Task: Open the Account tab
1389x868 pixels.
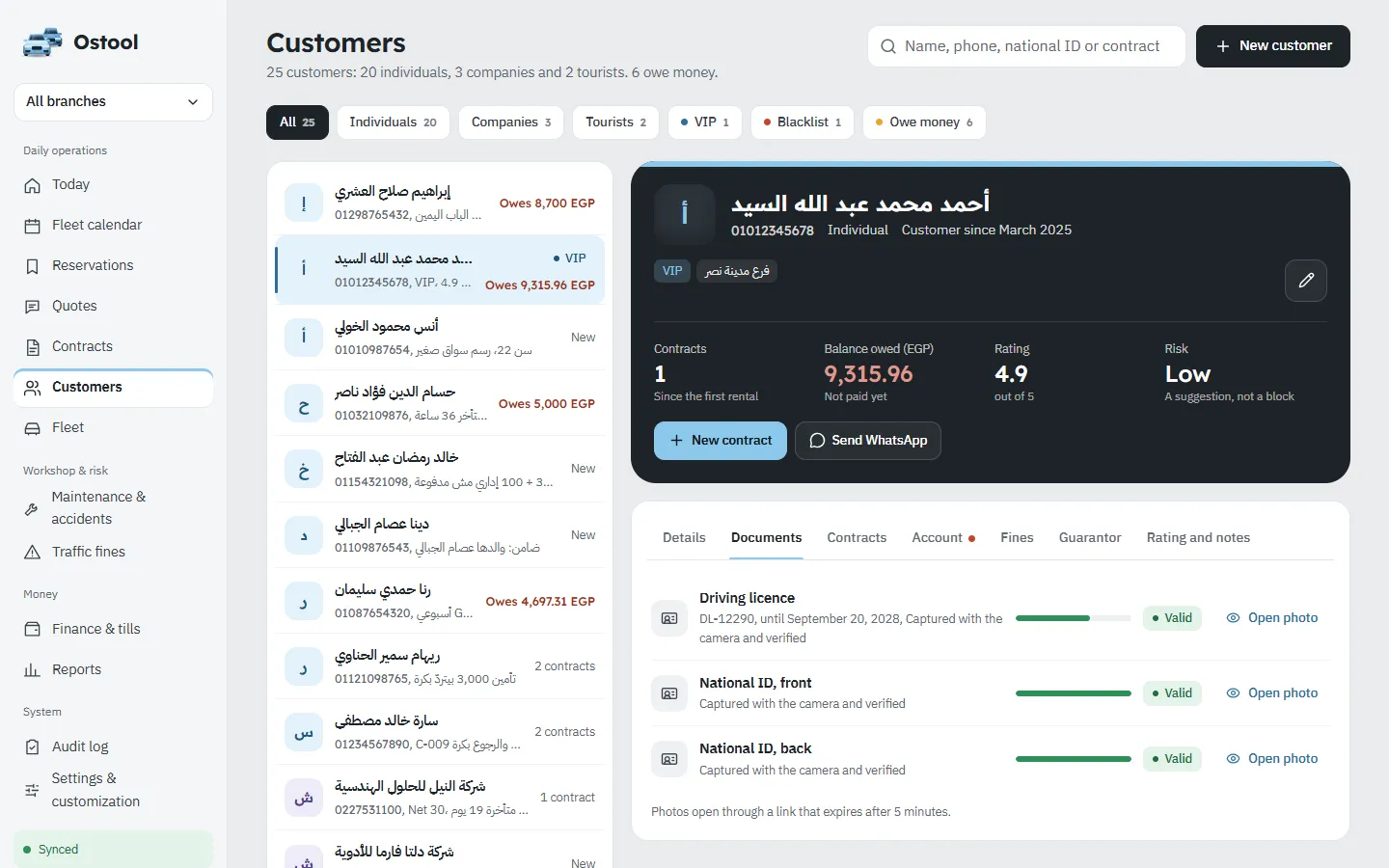Action: (943, 538)
